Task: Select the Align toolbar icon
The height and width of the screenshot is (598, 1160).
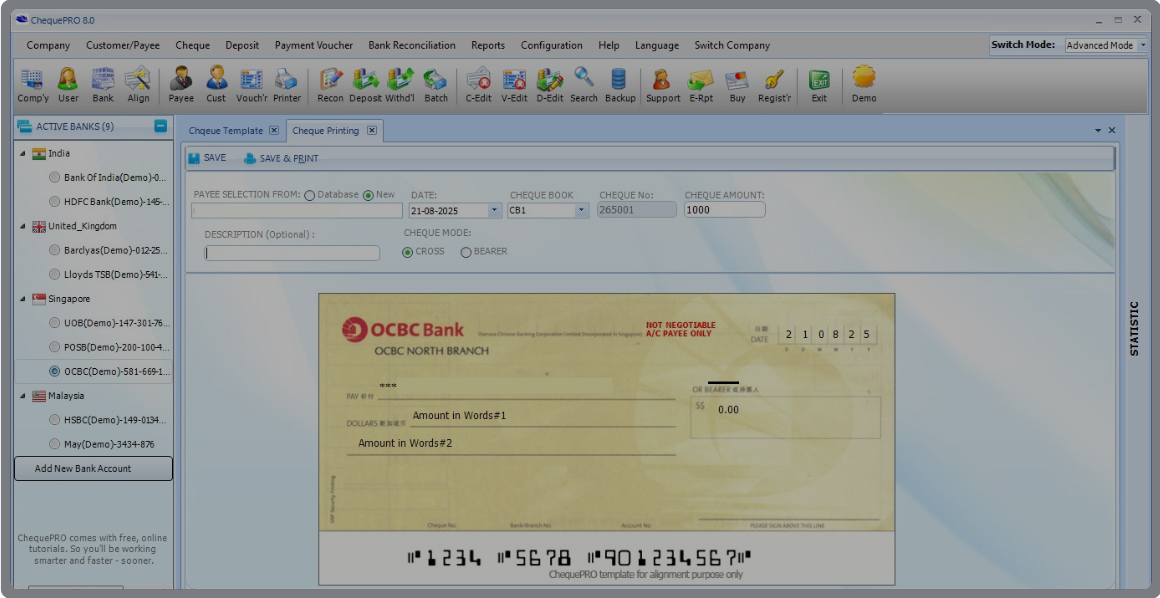Action: (138, 84)
